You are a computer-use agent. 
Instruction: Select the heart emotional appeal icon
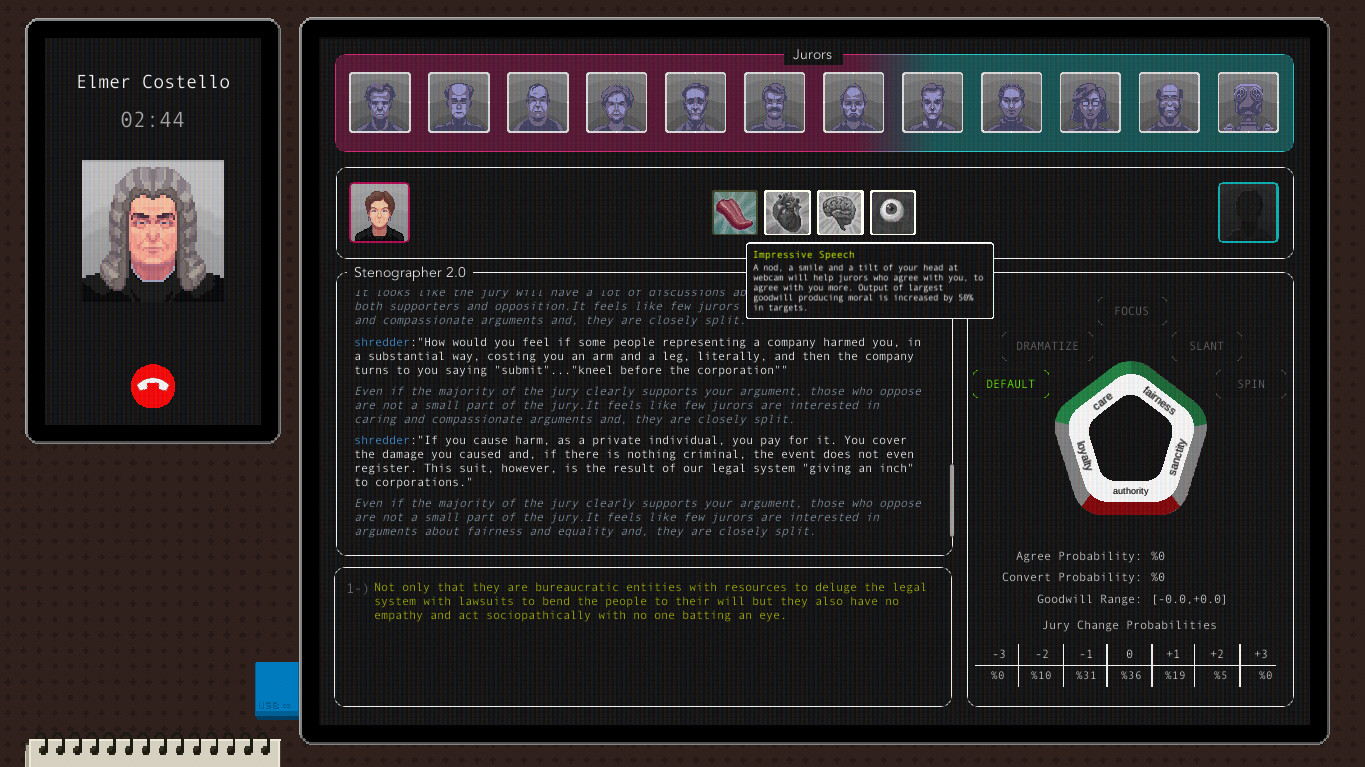tap(787, 212)
